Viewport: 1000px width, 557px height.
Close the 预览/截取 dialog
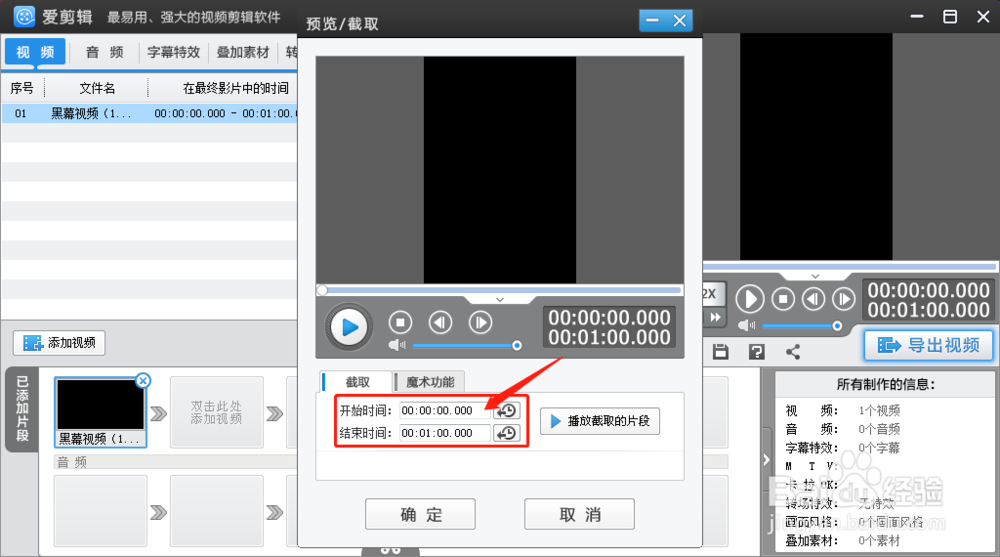click(x=679, y=20)
